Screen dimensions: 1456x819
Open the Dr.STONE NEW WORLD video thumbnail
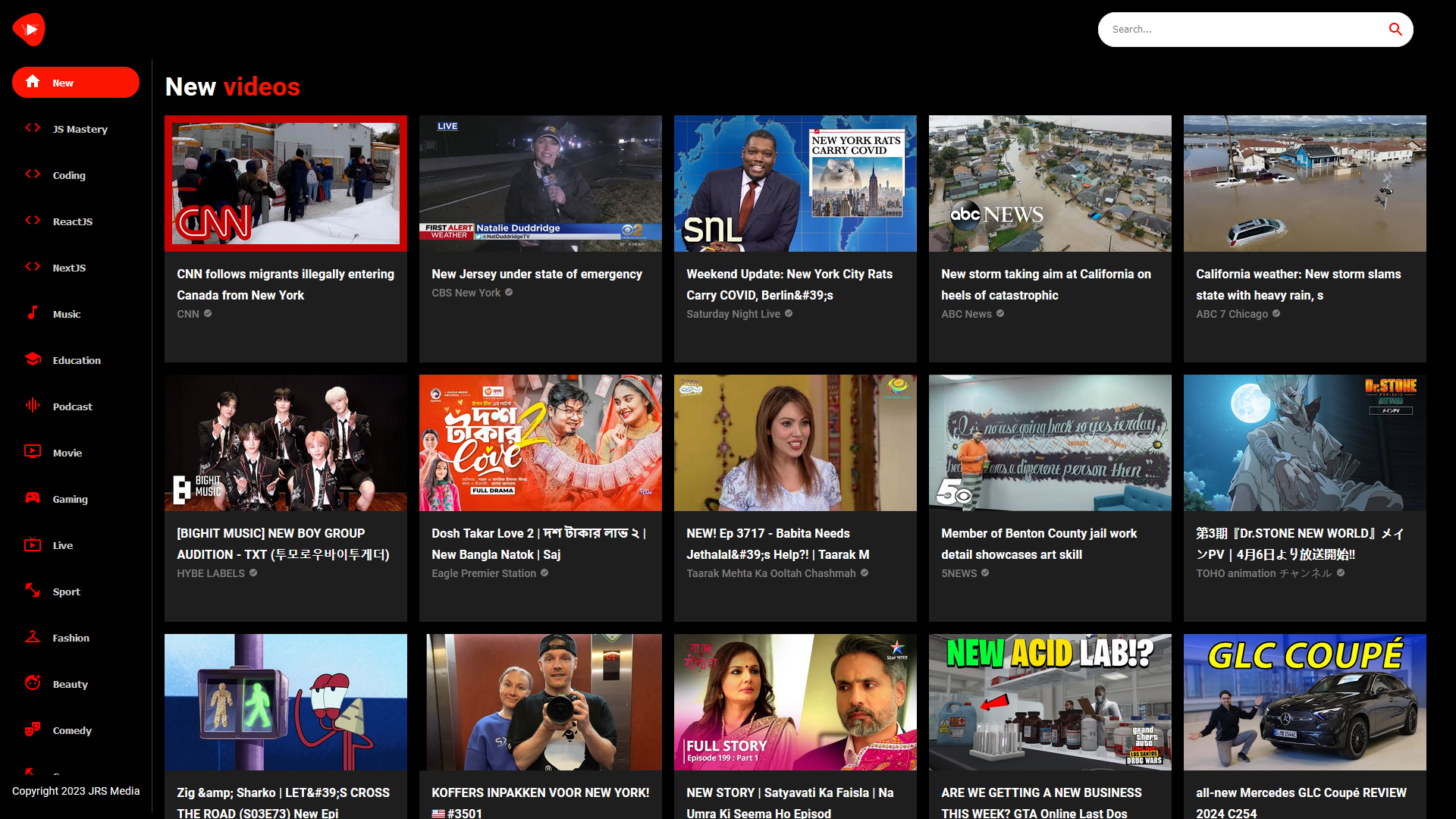[1304, 443]
